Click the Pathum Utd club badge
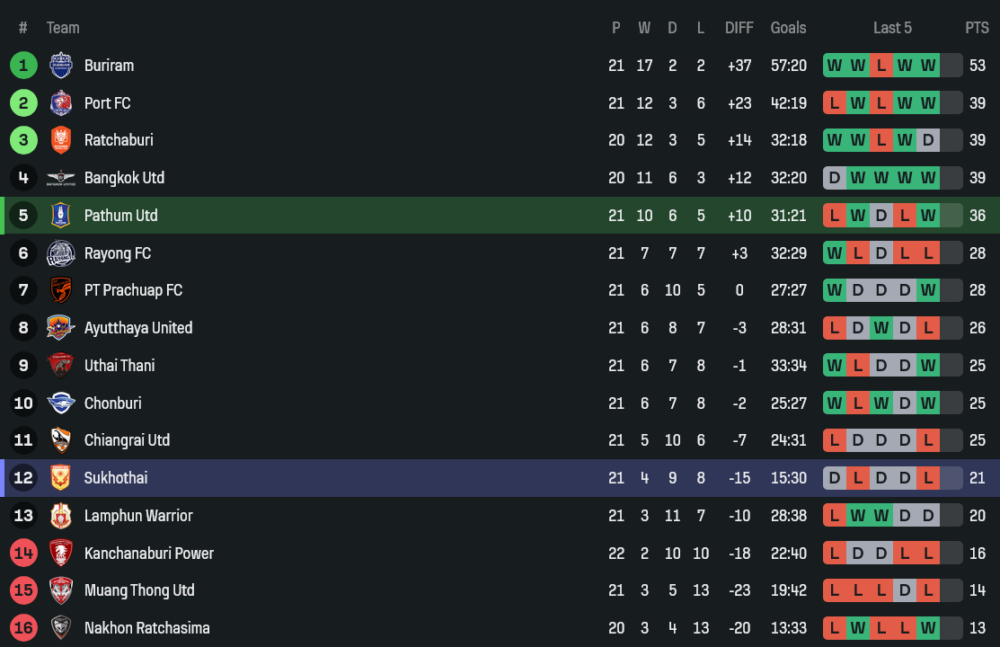 pos(61,216)
